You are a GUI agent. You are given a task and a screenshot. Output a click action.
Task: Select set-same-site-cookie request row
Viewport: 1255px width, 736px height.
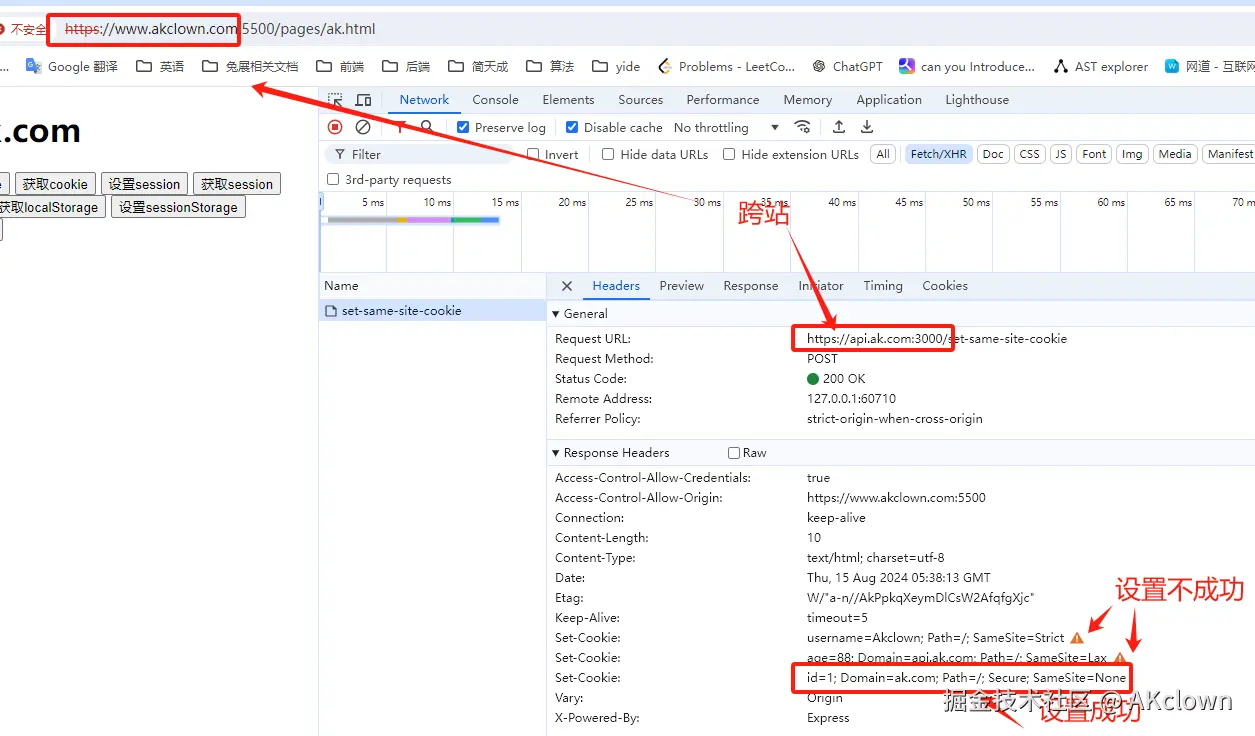[x=432, y=311]
